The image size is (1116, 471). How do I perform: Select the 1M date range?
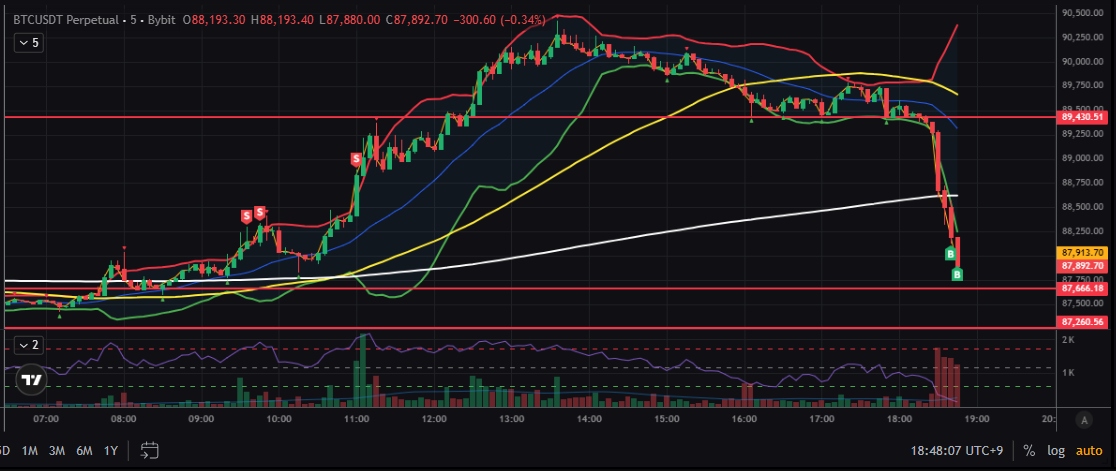click(30, 450)
